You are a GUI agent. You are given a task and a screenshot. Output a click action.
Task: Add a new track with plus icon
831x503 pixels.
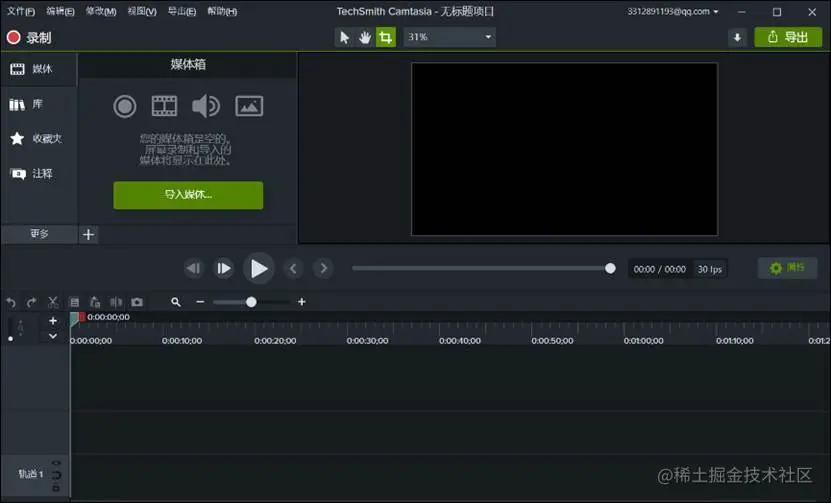pyautogui.click(x=53, y=321)
